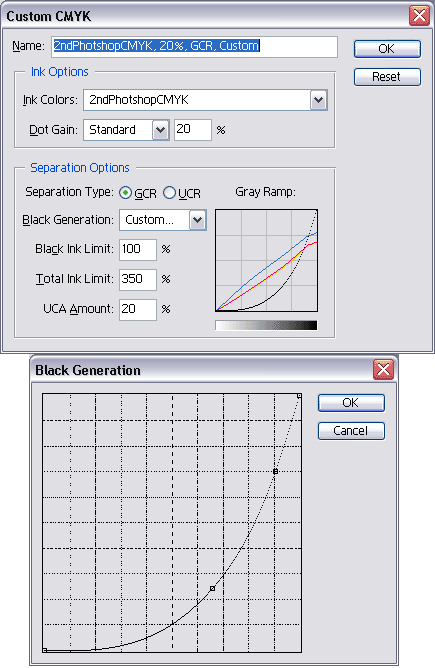Open the Ink Colors dropdown
Viewport: 435px width, 668px height.
click(x=318, y=100)
